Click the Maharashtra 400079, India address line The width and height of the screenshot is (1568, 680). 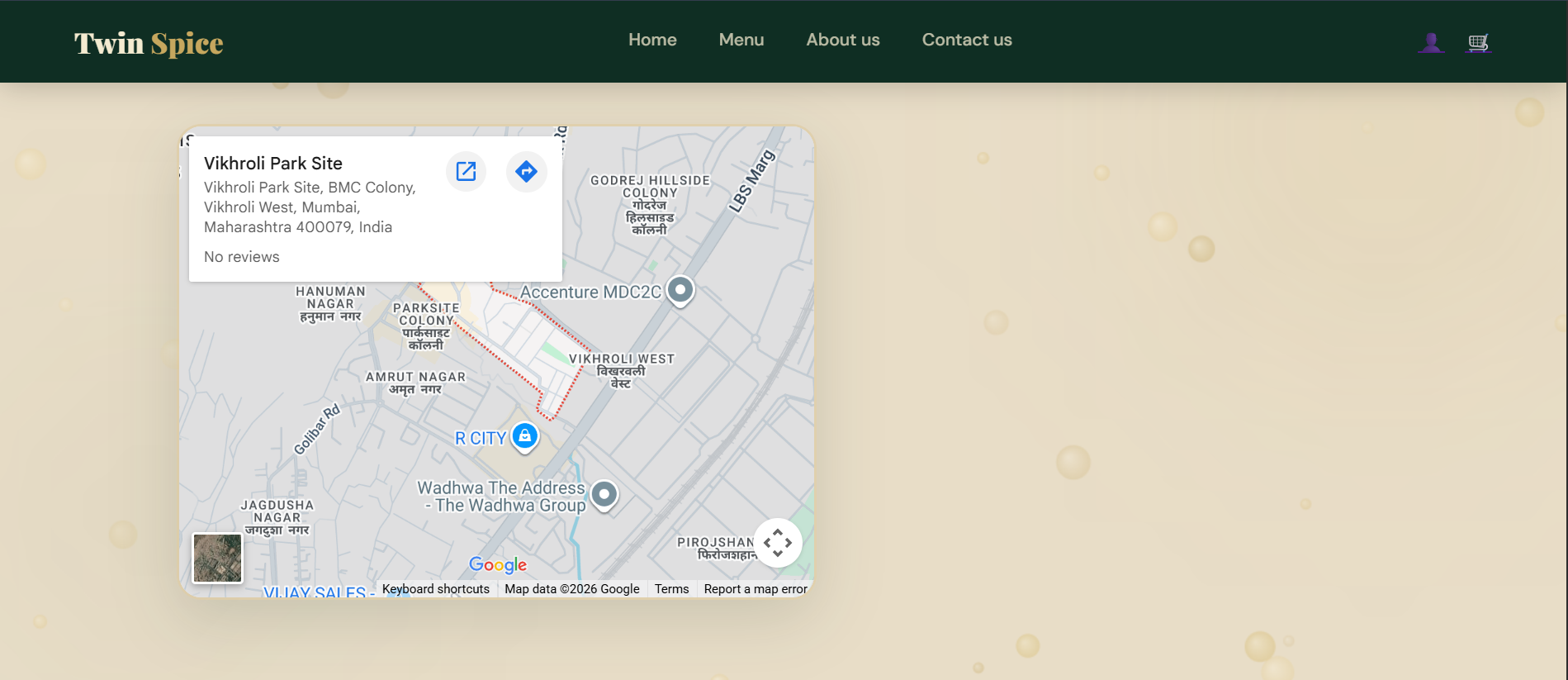point(298,227)
